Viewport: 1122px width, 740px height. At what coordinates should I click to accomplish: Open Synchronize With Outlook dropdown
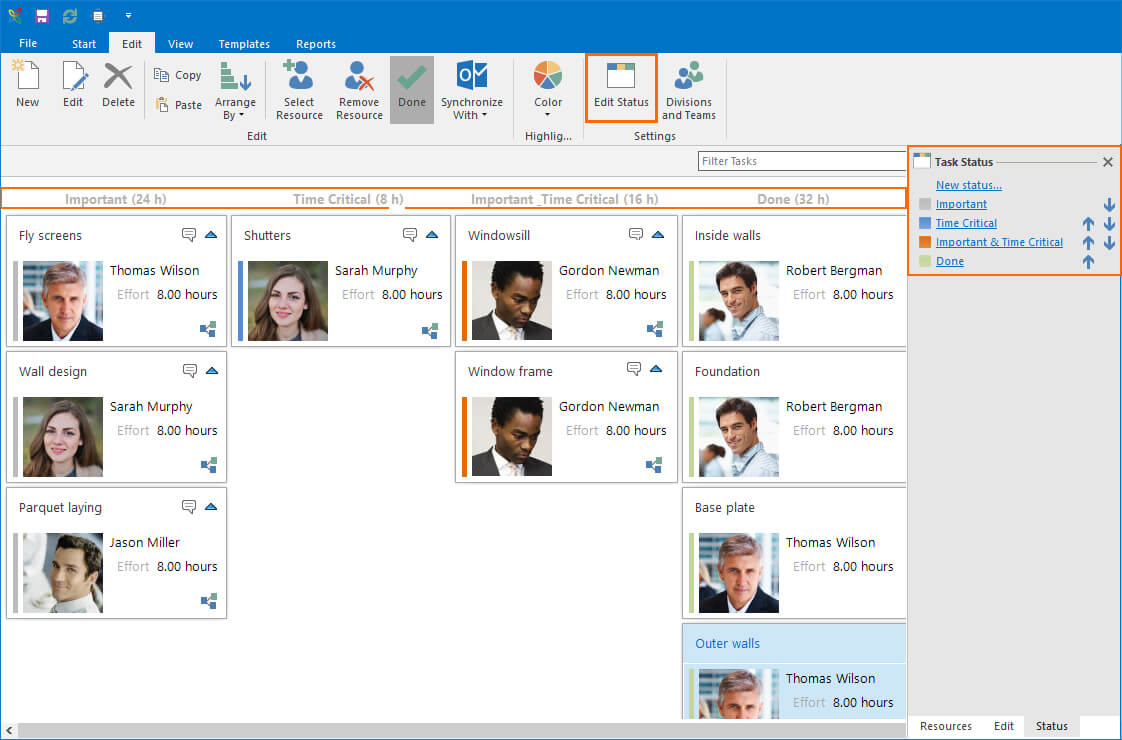[472, 90]
